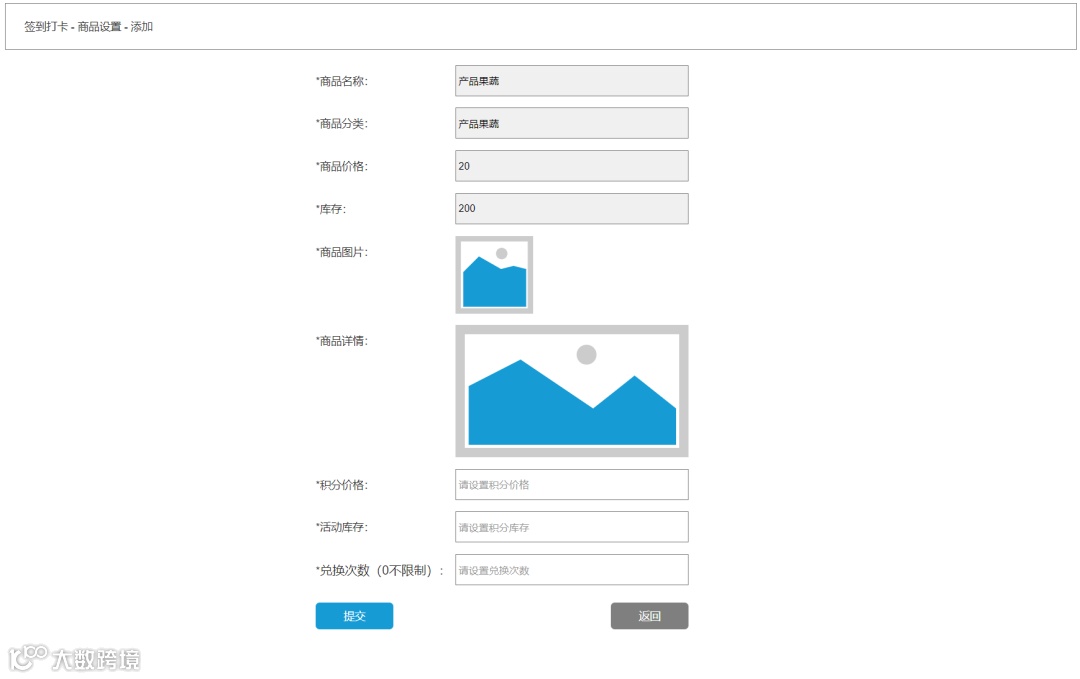Image resolution: width=1080 pixels, height=679 pixels.
Task: Focus the 商品价格 field with value 20
Action: [x=571, y=166]
